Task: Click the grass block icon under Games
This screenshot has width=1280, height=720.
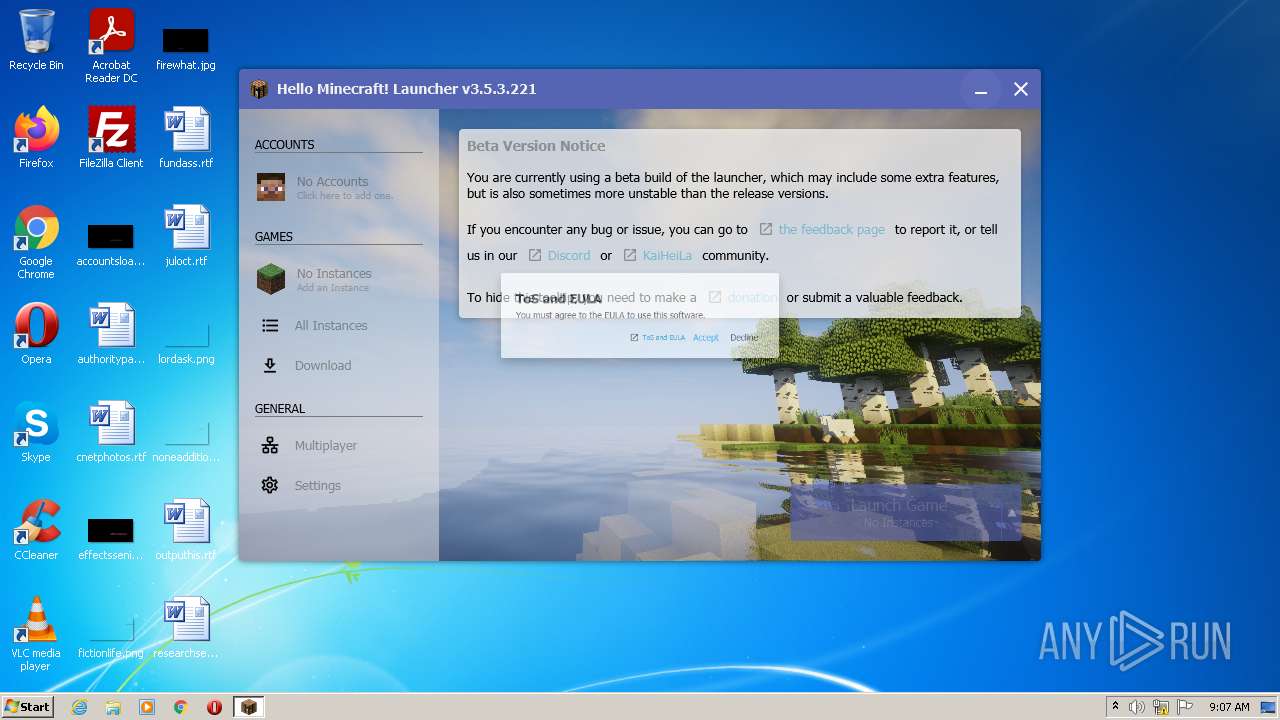Action: pyautogui.click(x=271, y=279)
